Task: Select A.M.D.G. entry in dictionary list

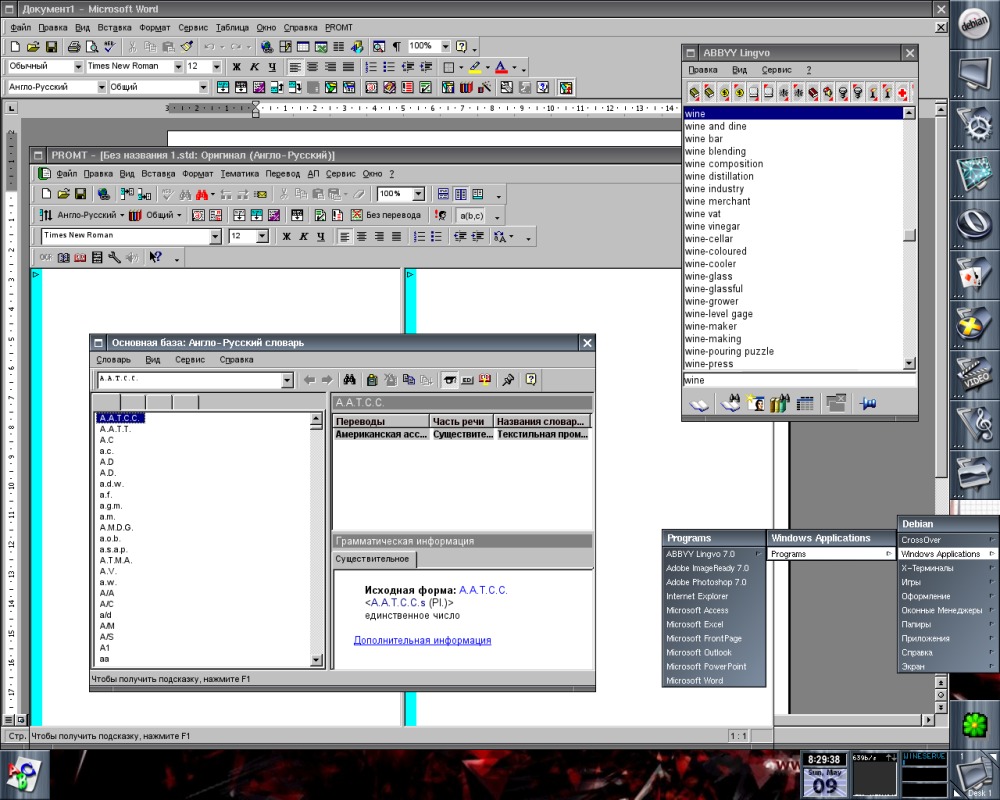Action: click(117, 528)
